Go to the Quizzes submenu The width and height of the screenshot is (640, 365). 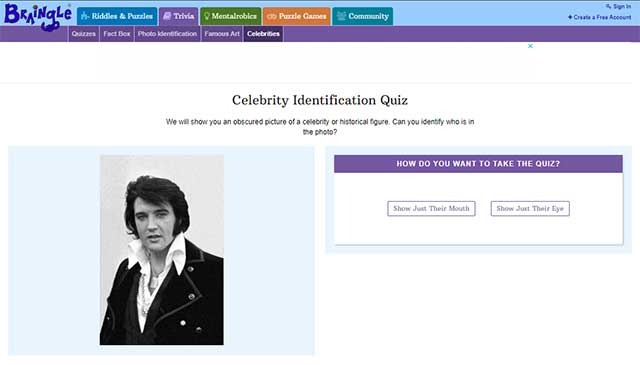point(84,34)
